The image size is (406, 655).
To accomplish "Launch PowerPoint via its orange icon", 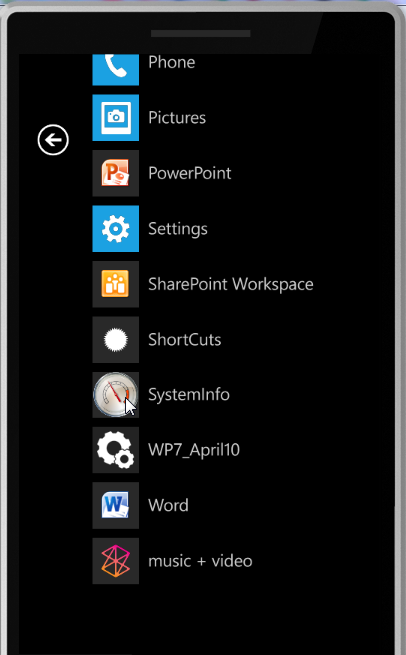I will click(x=116, y=173).
